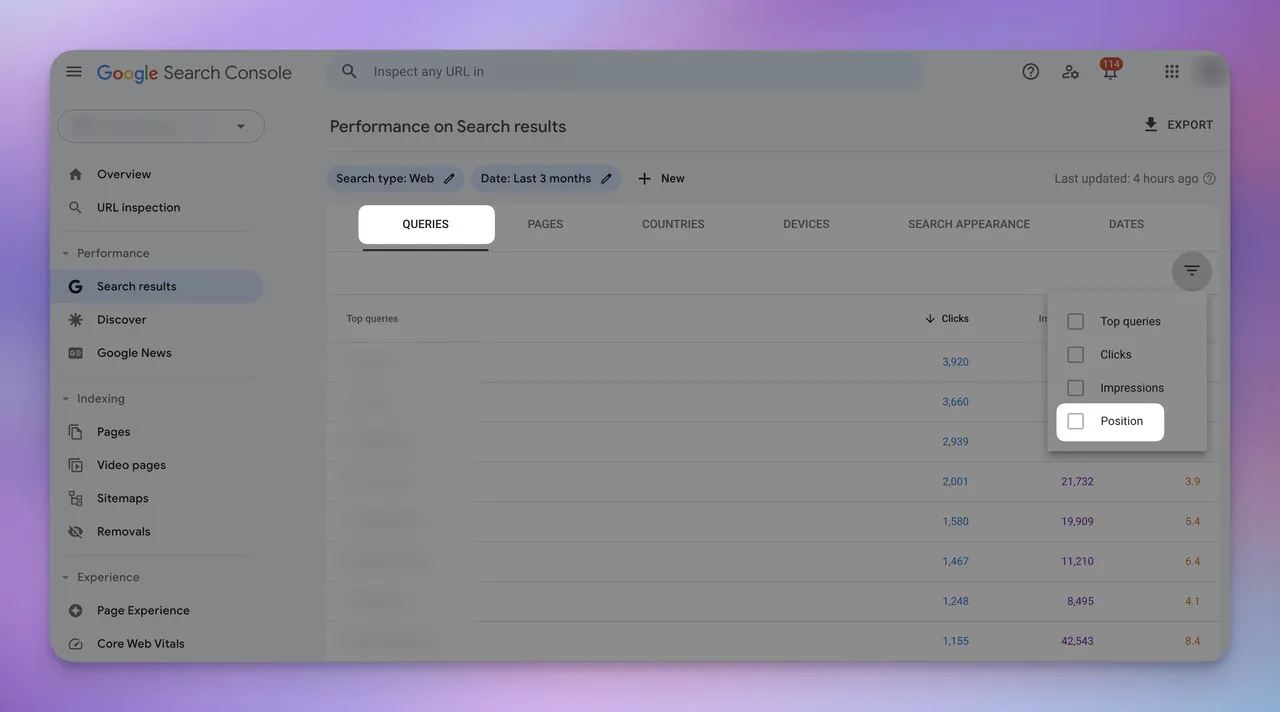1280x712 pixels.
Task: Click the Video pages icon
Action: pyautogui.click(x=75, y=465)
